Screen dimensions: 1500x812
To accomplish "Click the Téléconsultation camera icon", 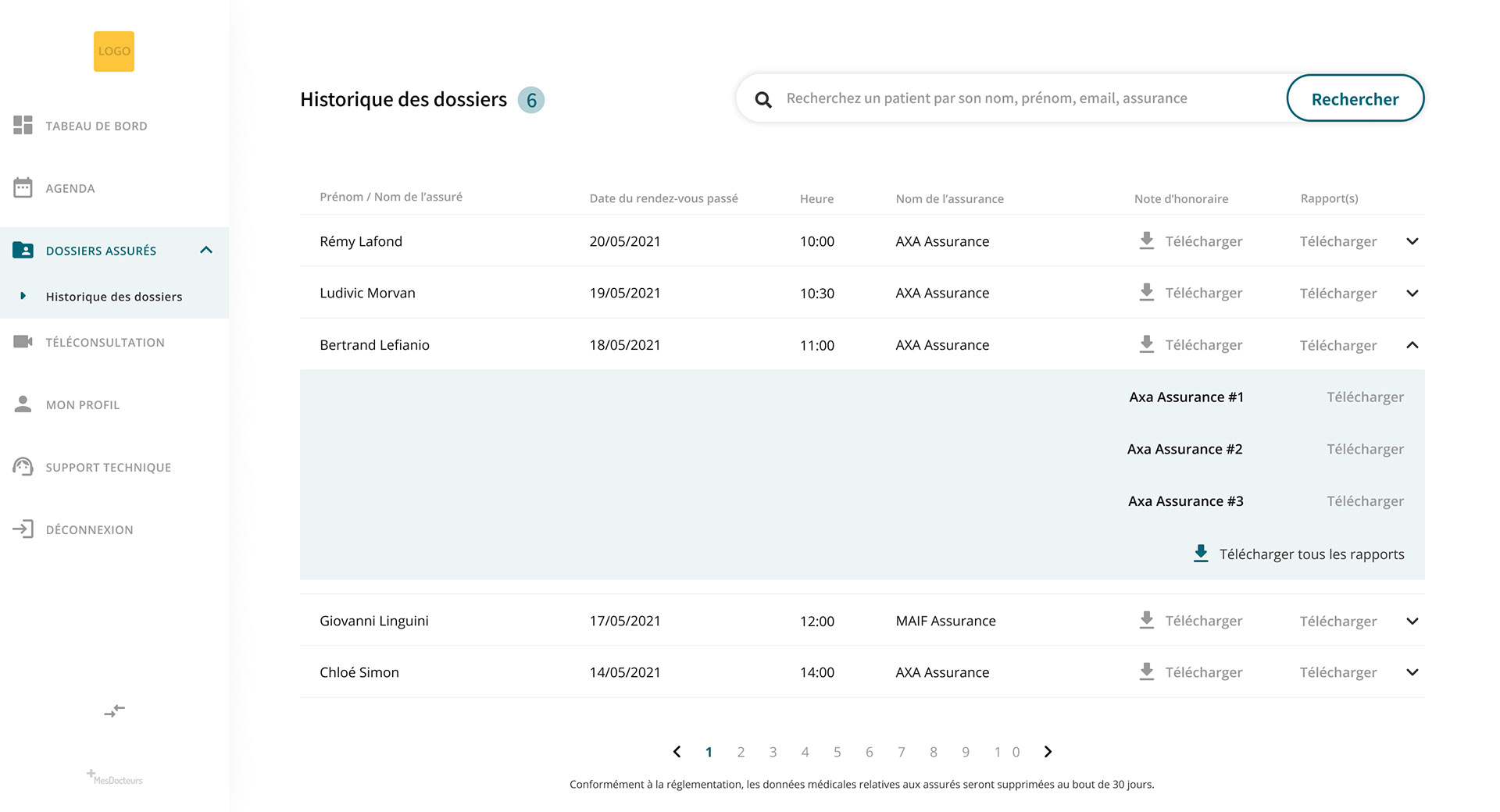I will [x=23, y=341].
